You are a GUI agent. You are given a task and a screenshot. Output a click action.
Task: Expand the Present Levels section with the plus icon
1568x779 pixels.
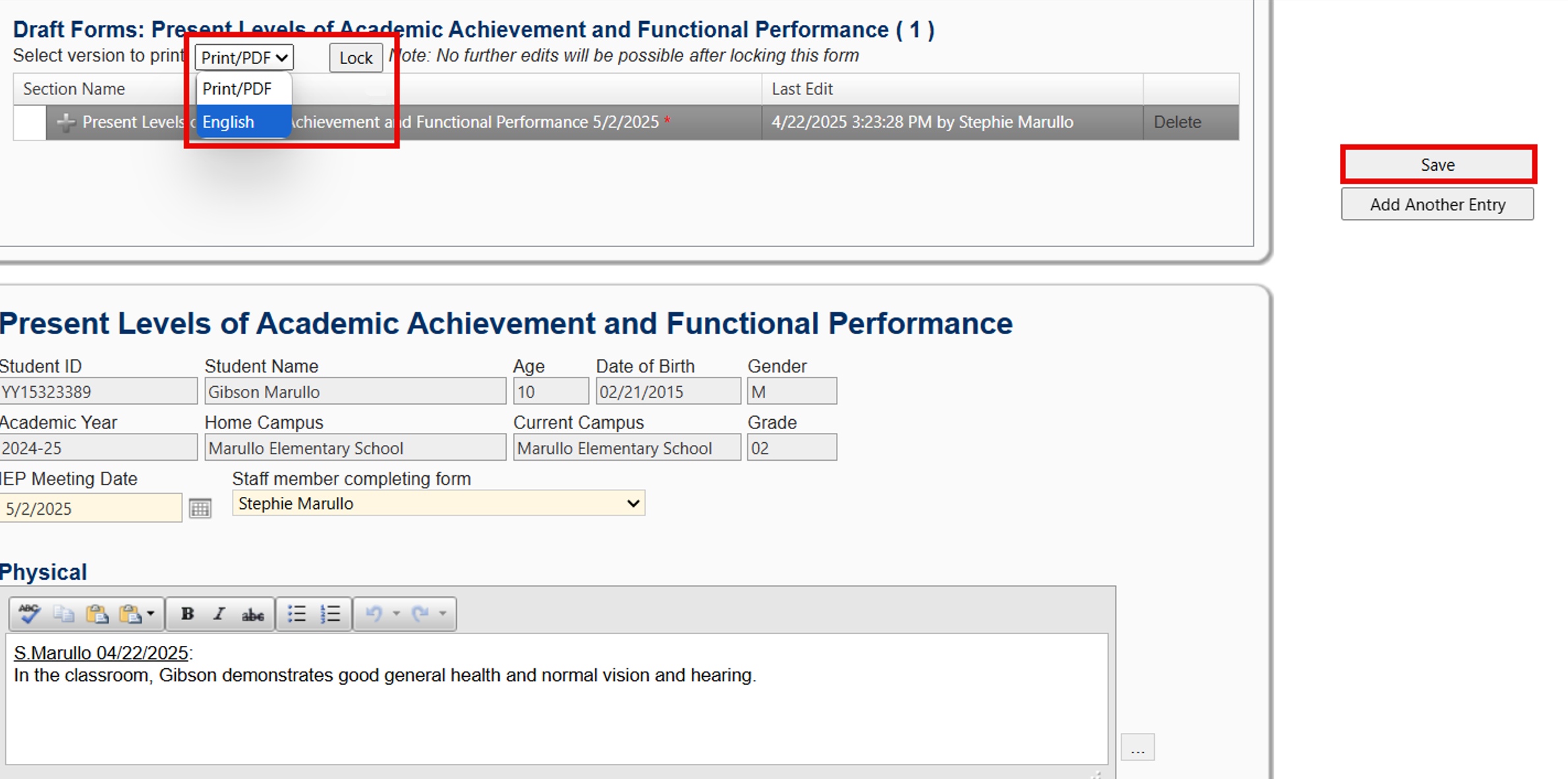click(x=66, y=122)
